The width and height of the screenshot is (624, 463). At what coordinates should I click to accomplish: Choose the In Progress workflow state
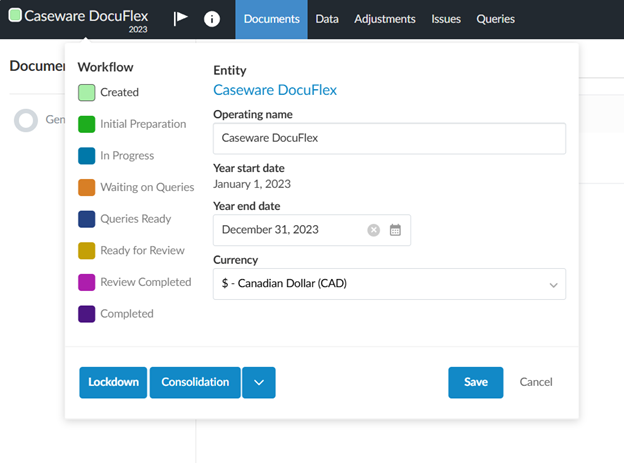87,156
